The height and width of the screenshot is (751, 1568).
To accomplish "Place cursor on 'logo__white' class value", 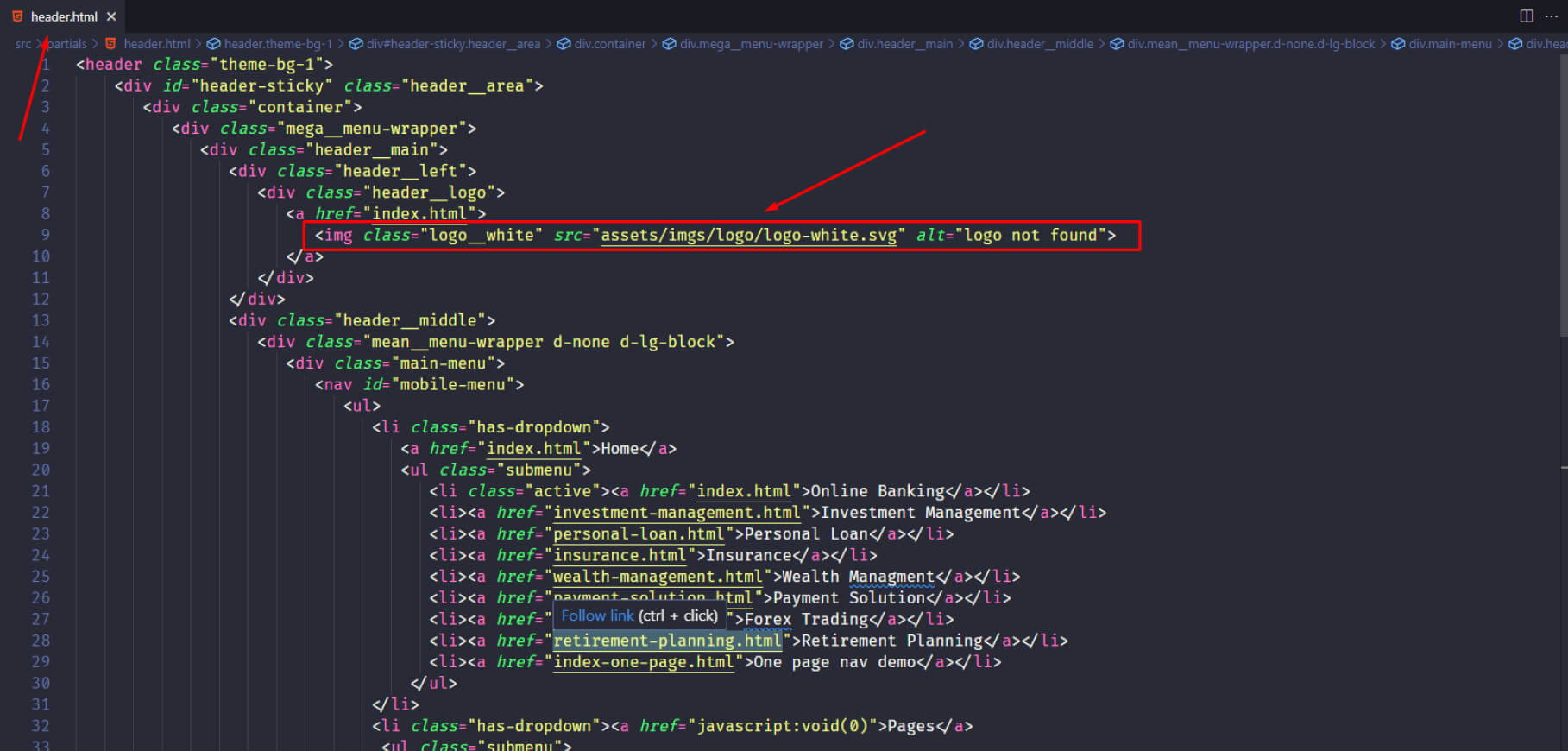I will tap(482, 235).
